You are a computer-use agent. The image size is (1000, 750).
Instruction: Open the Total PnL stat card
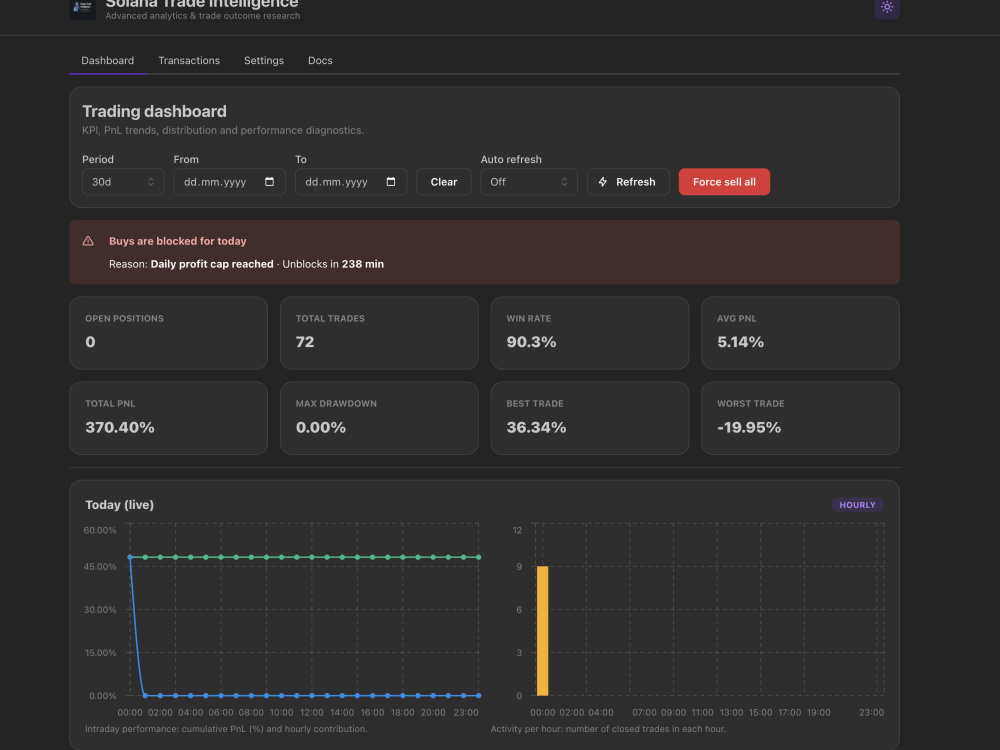pyautogui.click(x=168, y=418)
